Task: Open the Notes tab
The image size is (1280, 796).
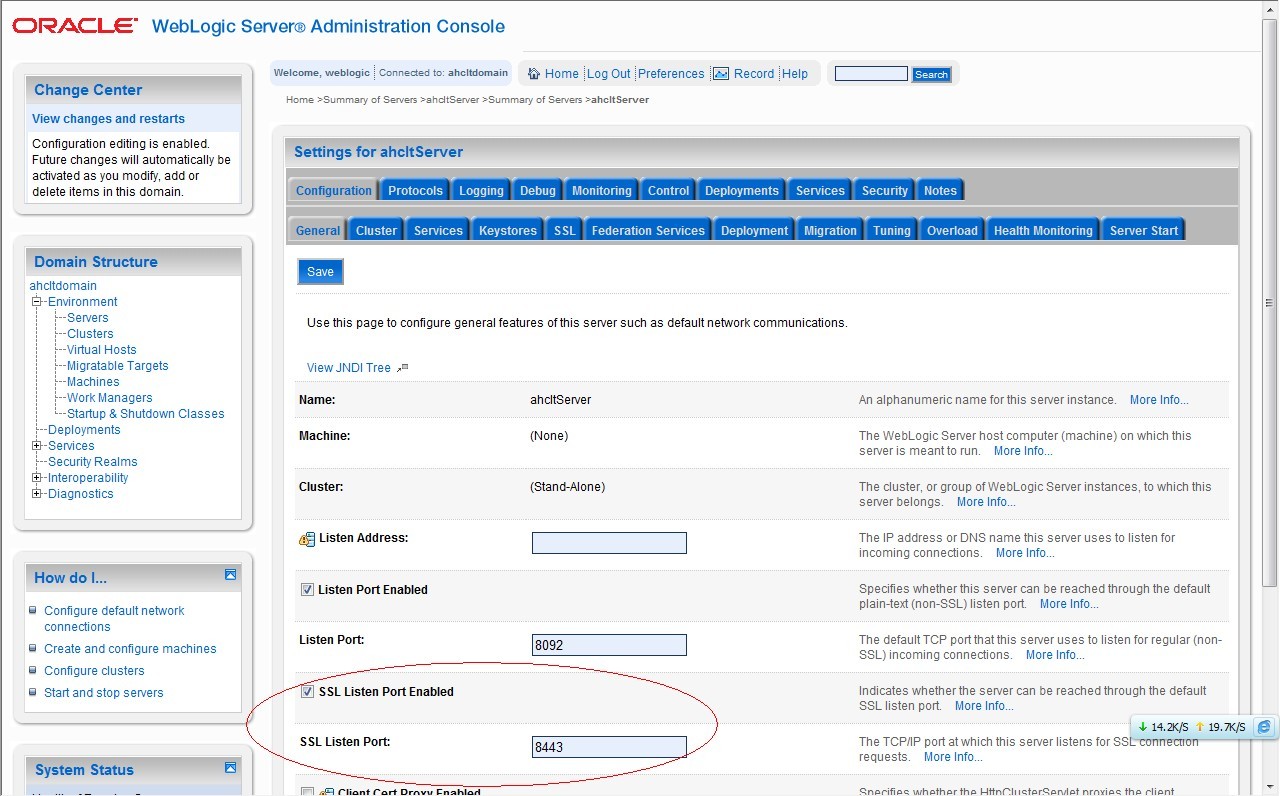Action: (x=940, y=191)
